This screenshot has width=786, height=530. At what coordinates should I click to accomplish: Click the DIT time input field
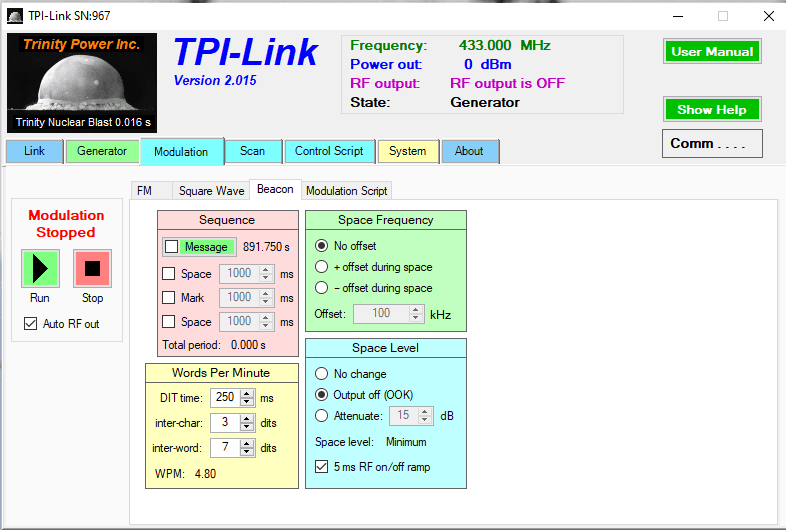(x=225, y=397)
